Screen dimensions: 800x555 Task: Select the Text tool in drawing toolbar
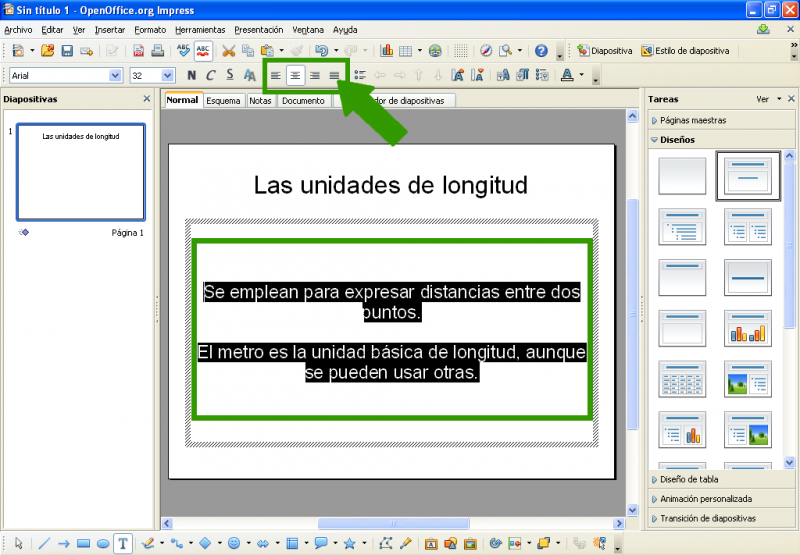click(123, 544)
